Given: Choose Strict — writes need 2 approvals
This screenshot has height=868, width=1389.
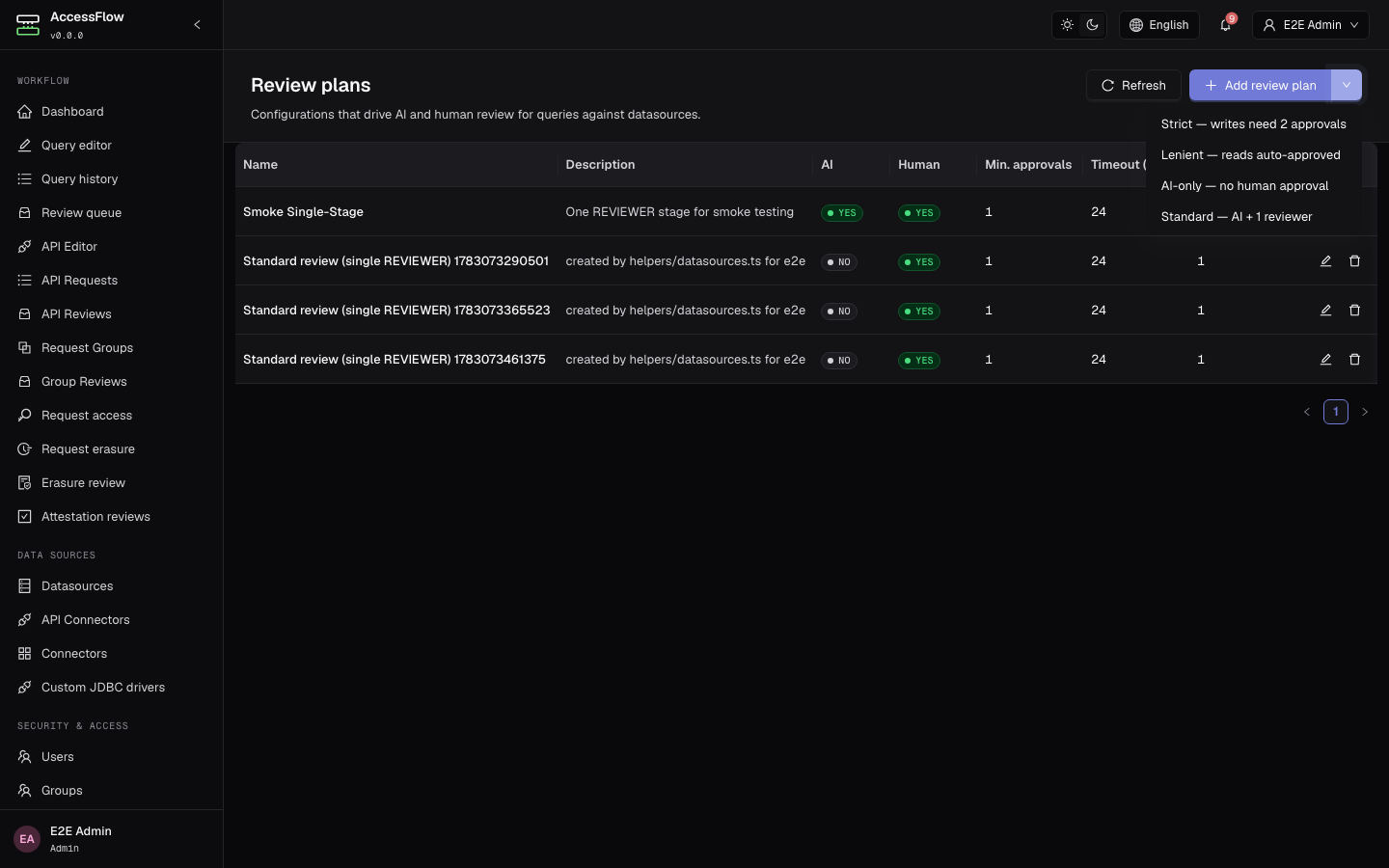Looking at the screenshot, I should point(1253,124).
